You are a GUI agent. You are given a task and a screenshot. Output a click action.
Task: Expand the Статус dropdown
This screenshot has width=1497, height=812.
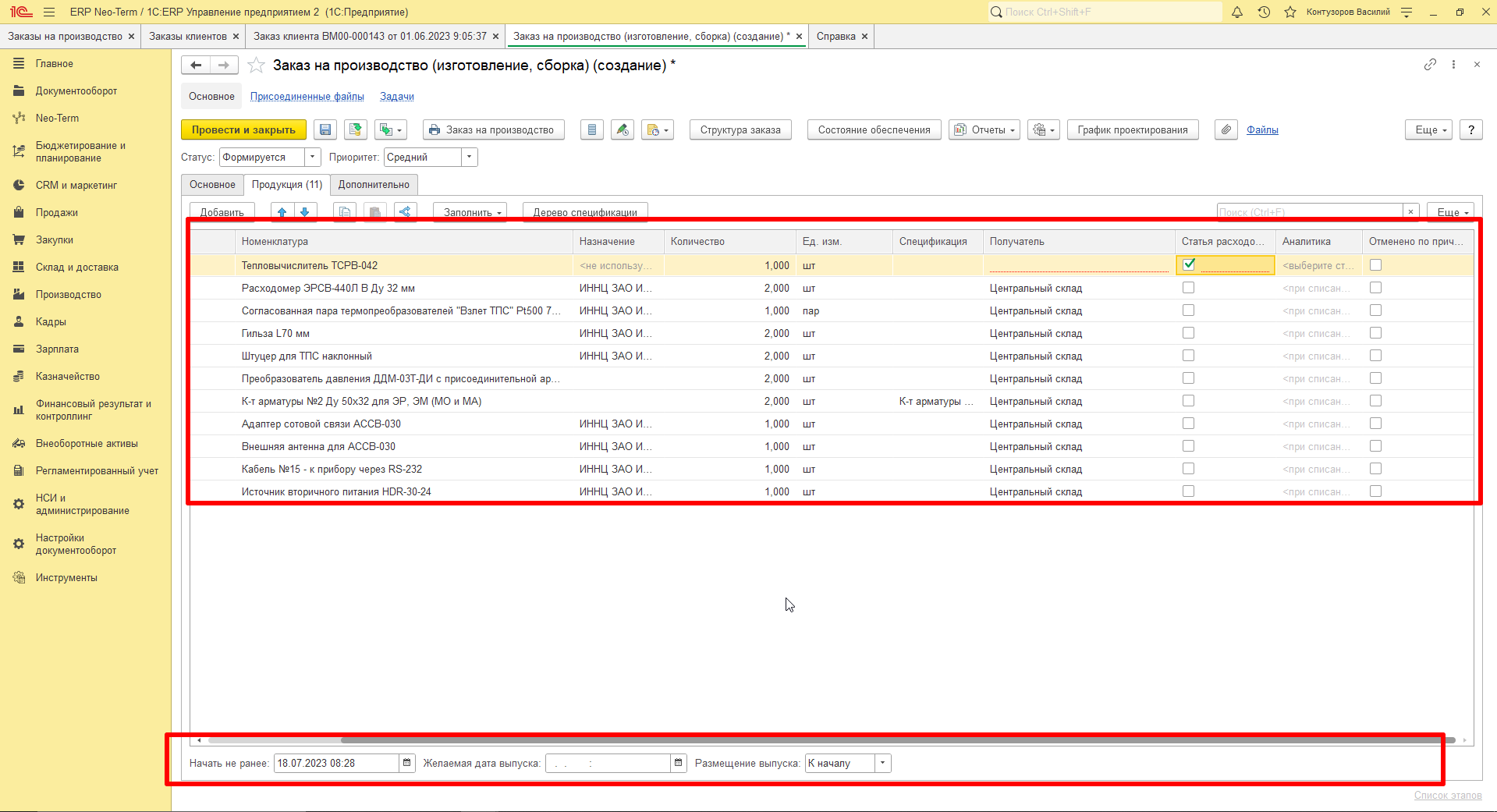[312, 158]
